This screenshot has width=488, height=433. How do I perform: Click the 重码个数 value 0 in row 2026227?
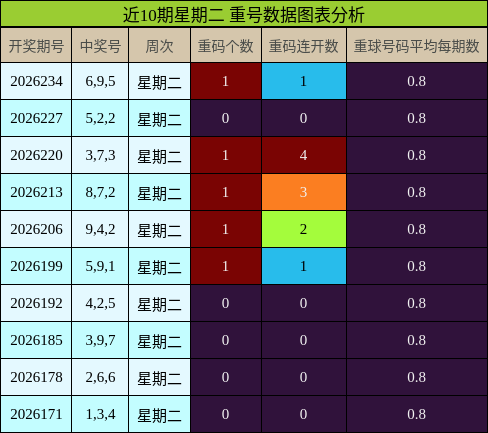click(226, 118)
